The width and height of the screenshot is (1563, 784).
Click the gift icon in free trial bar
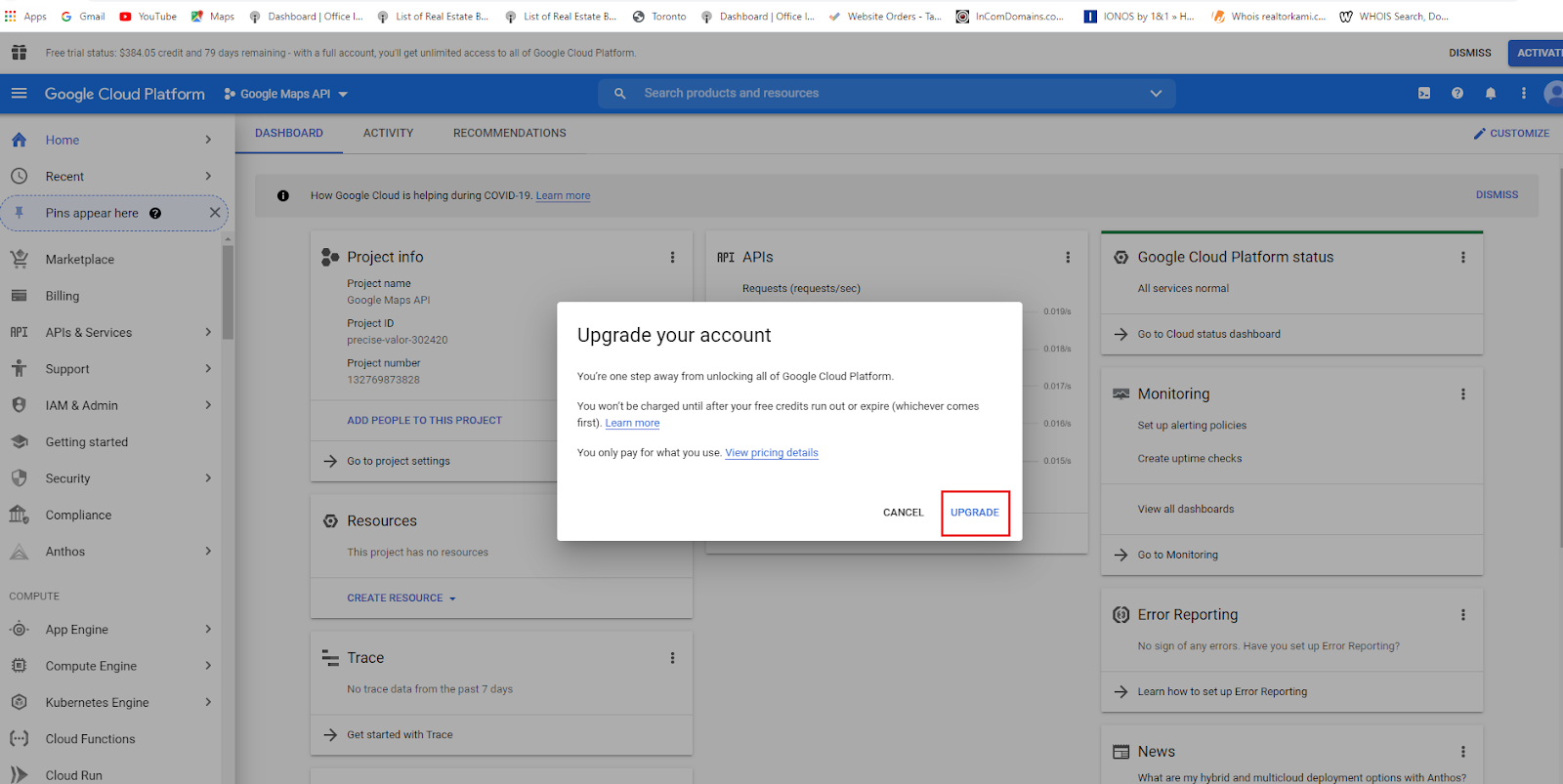(x=19, y=53)
